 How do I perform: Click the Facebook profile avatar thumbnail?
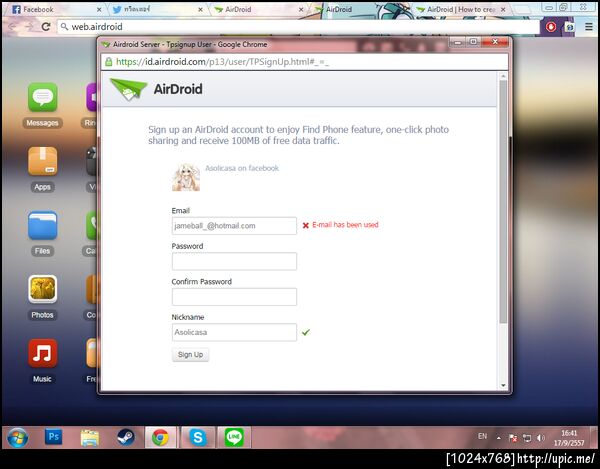tap(186, 177)
